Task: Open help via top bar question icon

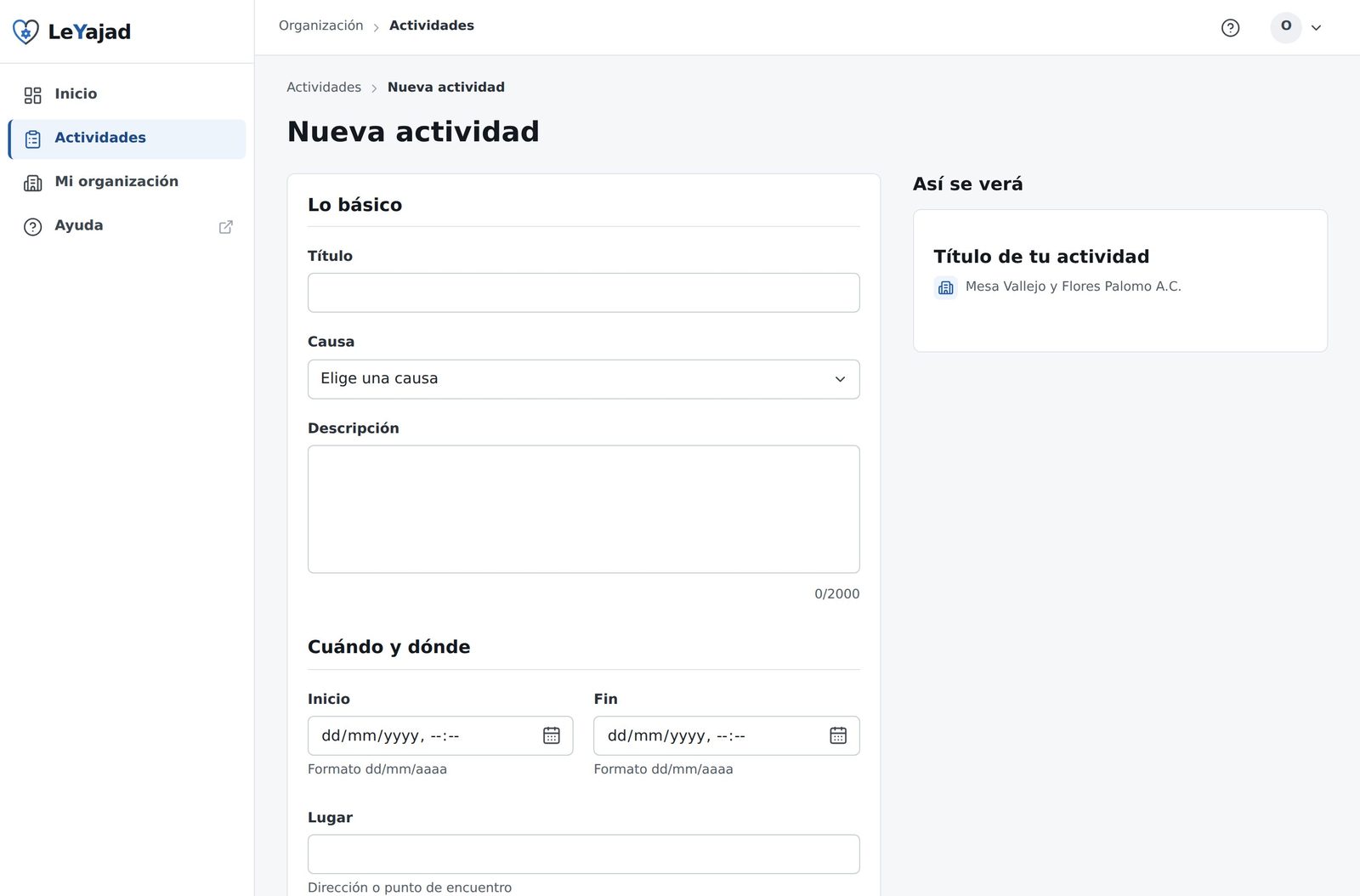Action: (x=1230, y=27)
